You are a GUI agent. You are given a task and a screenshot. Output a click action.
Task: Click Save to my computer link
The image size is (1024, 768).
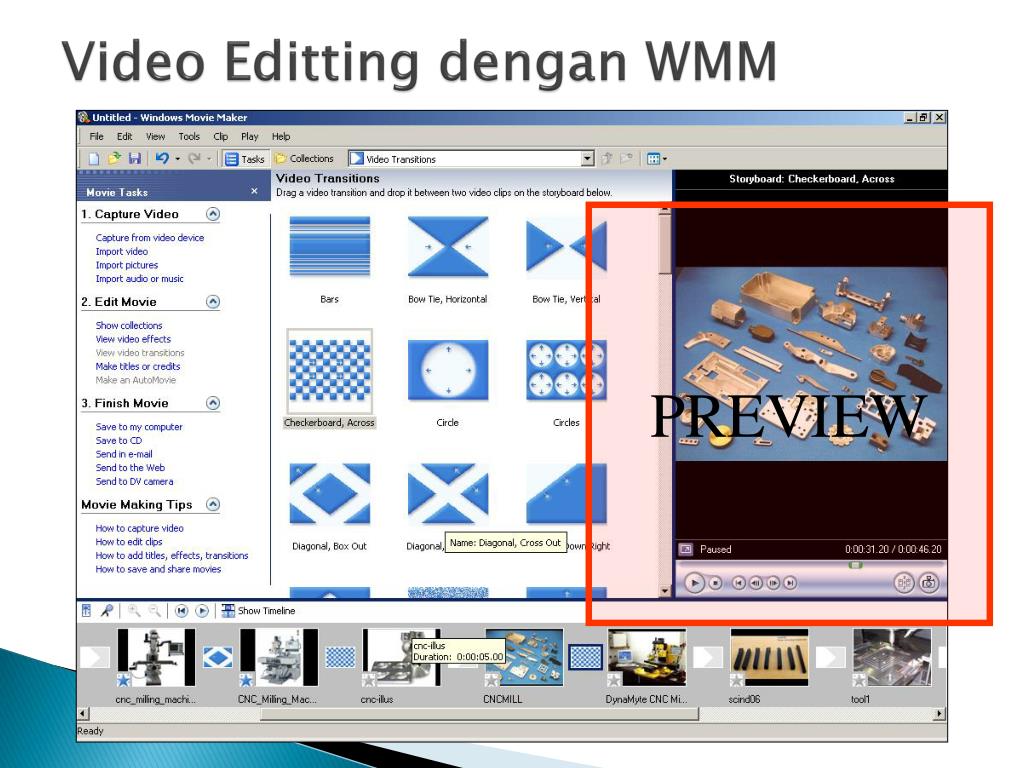pyautogui.click(x=139, y=426)
